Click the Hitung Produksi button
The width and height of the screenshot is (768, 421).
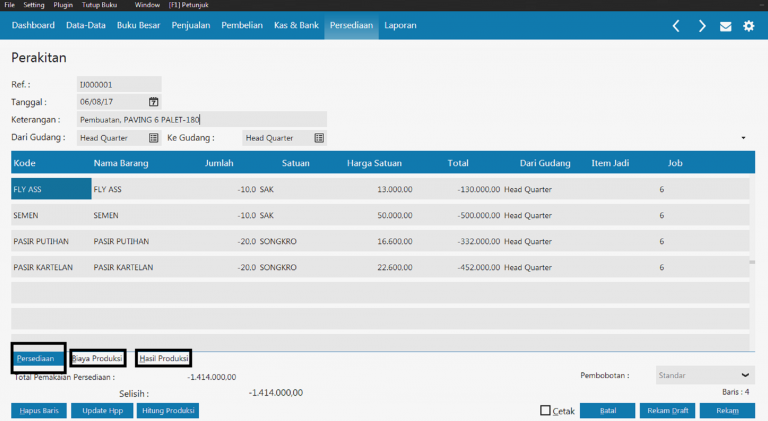point(168,410)
